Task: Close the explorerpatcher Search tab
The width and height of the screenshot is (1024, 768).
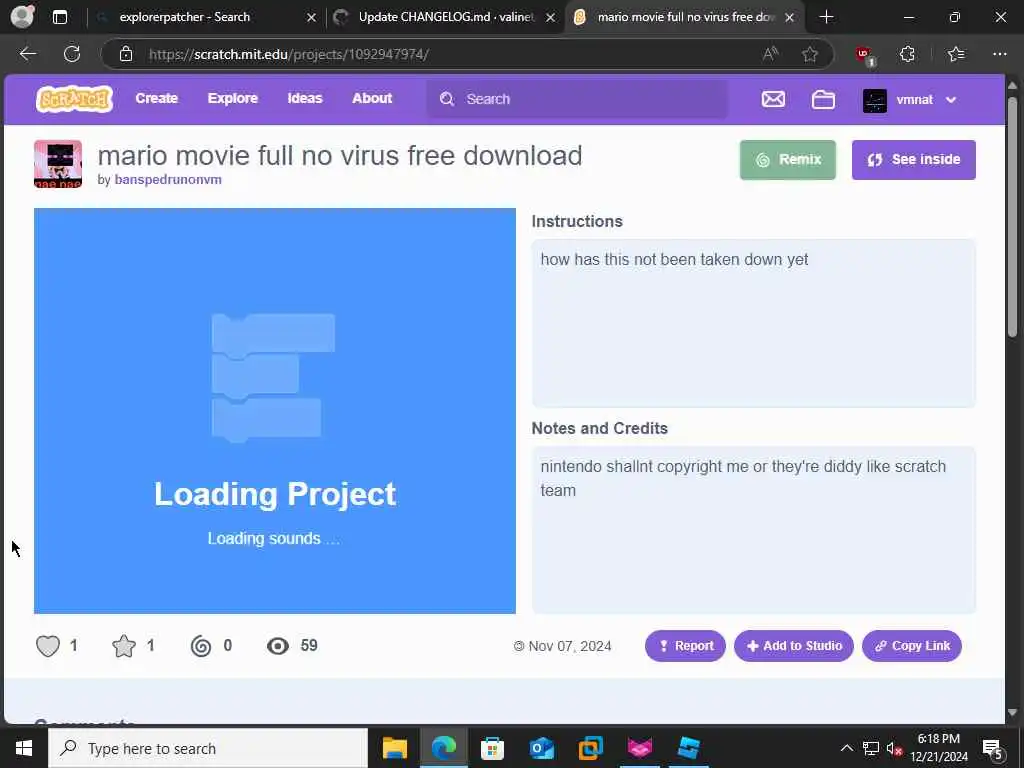Action: (x=312, y=18)
